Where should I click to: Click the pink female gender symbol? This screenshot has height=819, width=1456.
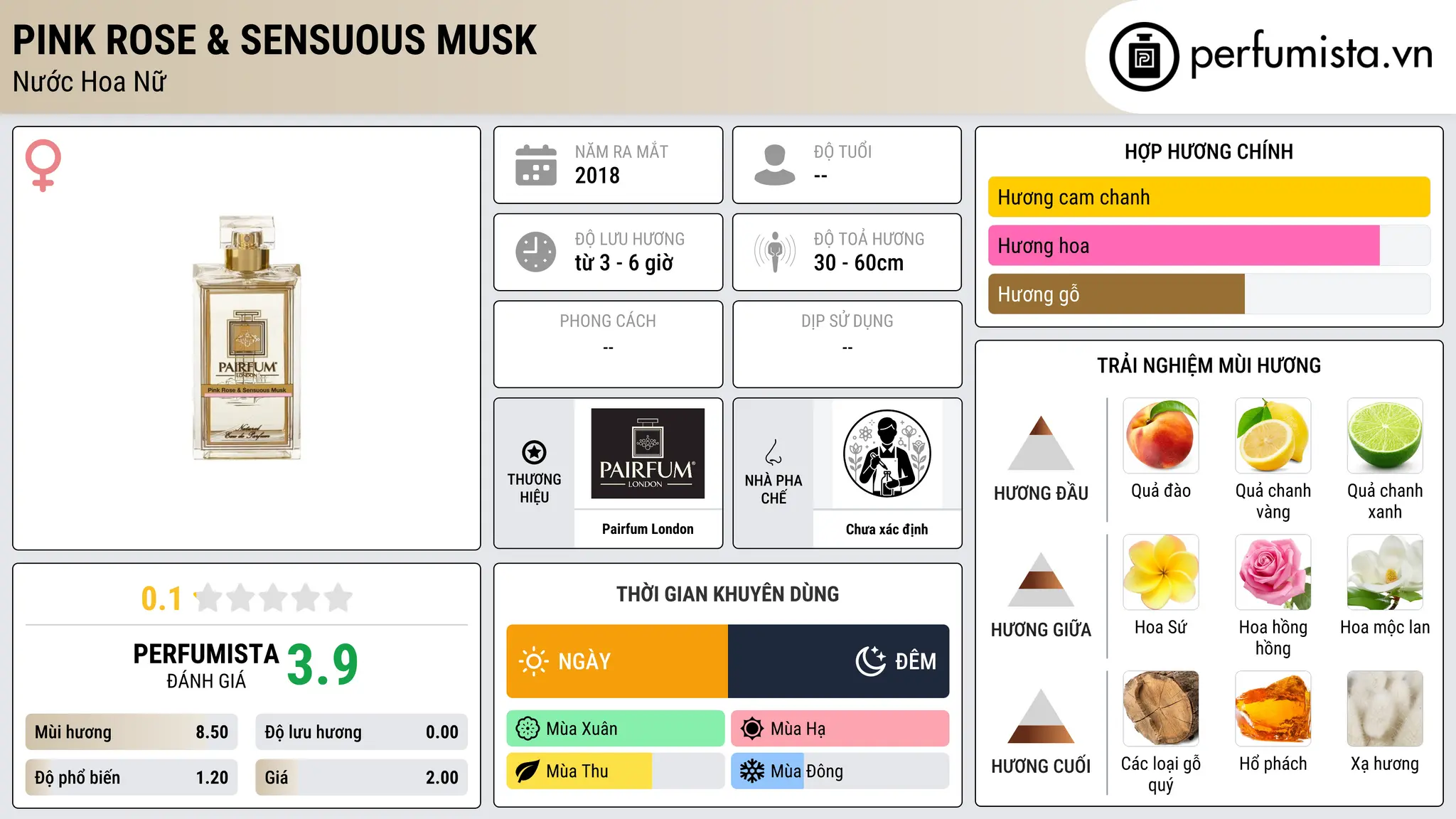(43, 165)
